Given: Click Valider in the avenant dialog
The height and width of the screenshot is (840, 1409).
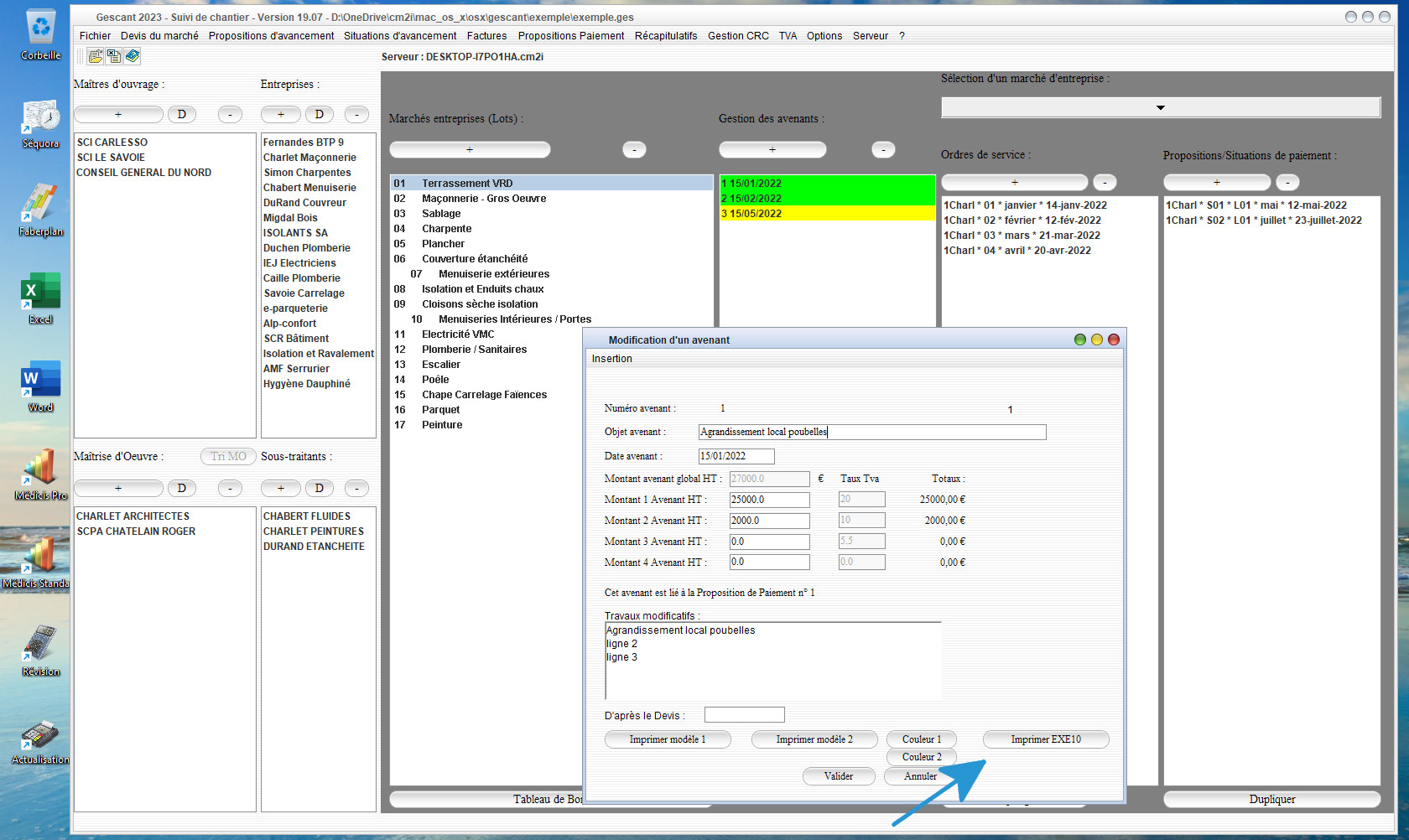Looking at the screenshot, I should [x=839, y=776].
